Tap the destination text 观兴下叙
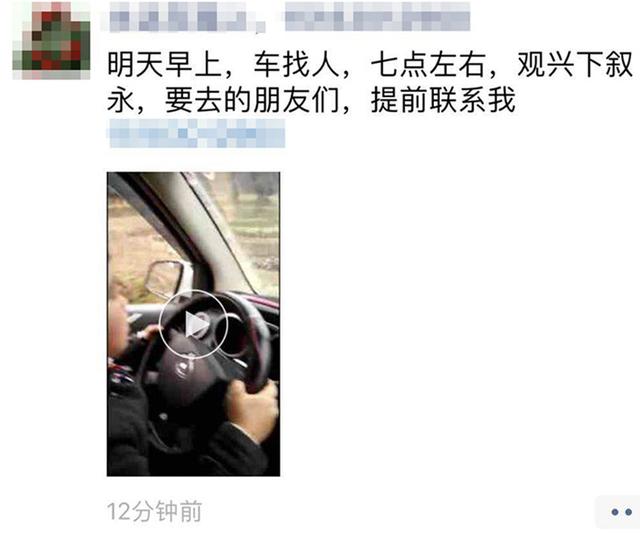This screenshot has height=534, width=640. click(x=575, y=65)
